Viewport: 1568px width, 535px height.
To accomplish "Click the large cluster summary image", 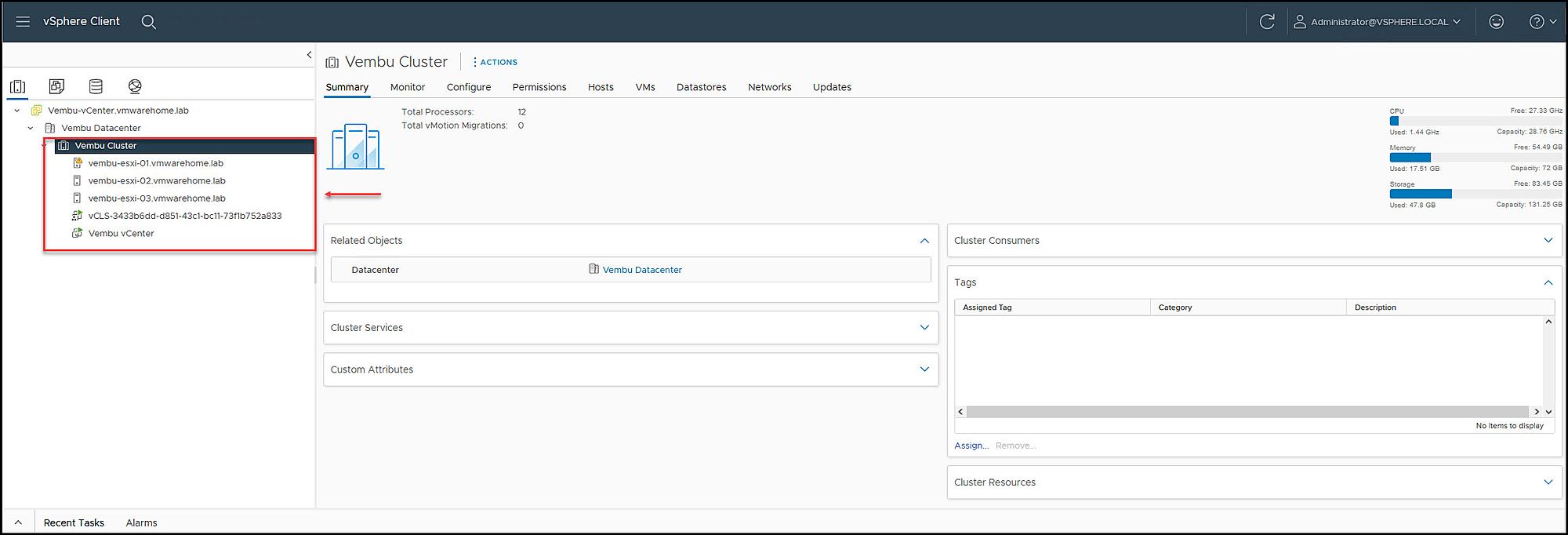I will 355,146.
